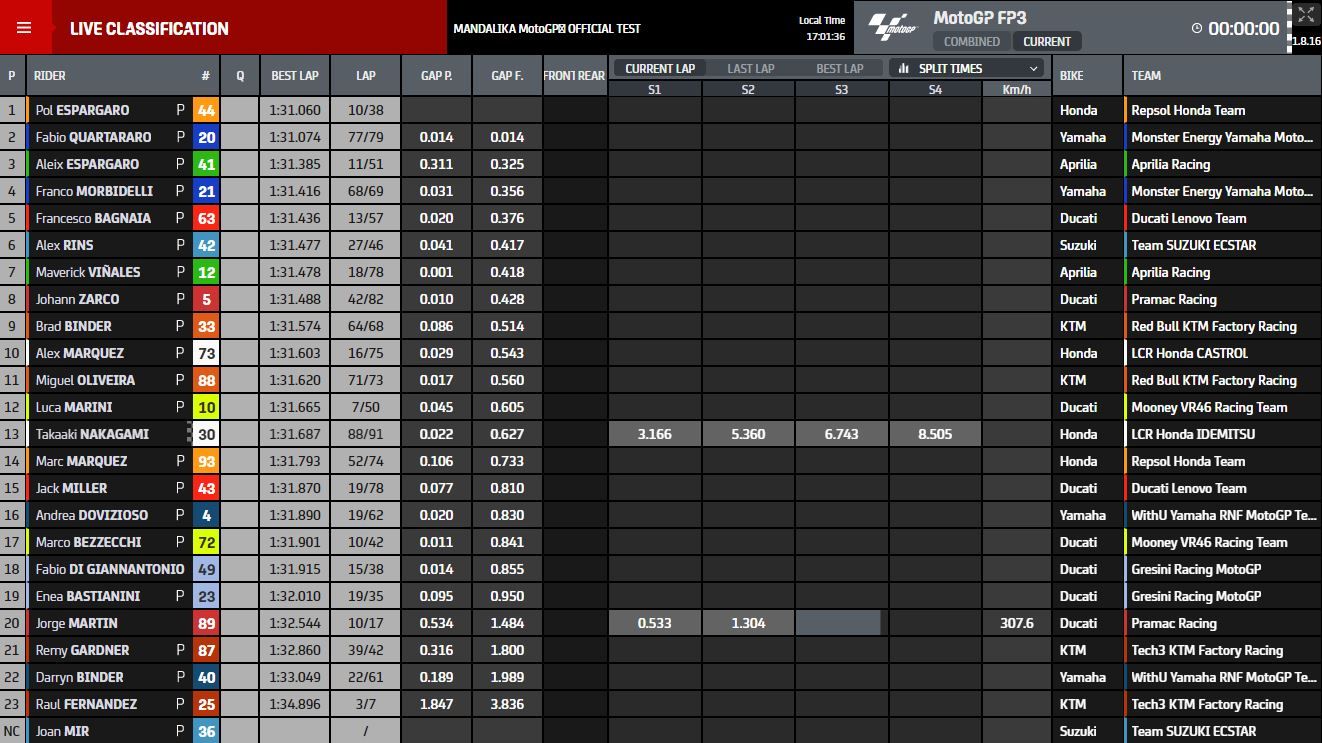1322x743 pixels.
Task: Click the Split Times dropdown chevron arrow
Action: 1033,69
